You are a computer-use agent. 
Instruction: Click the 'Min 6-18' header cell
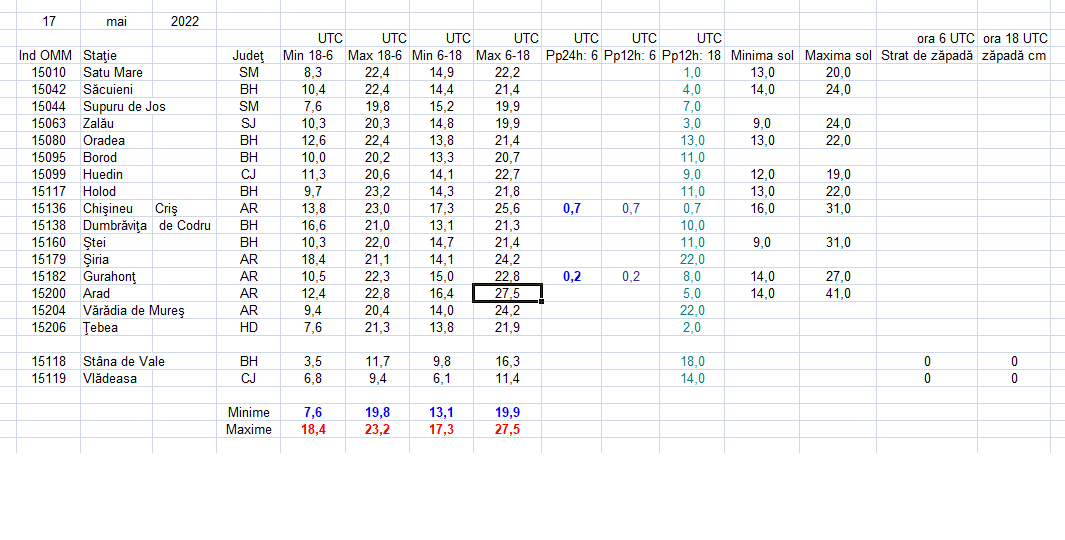pos(441,56)
